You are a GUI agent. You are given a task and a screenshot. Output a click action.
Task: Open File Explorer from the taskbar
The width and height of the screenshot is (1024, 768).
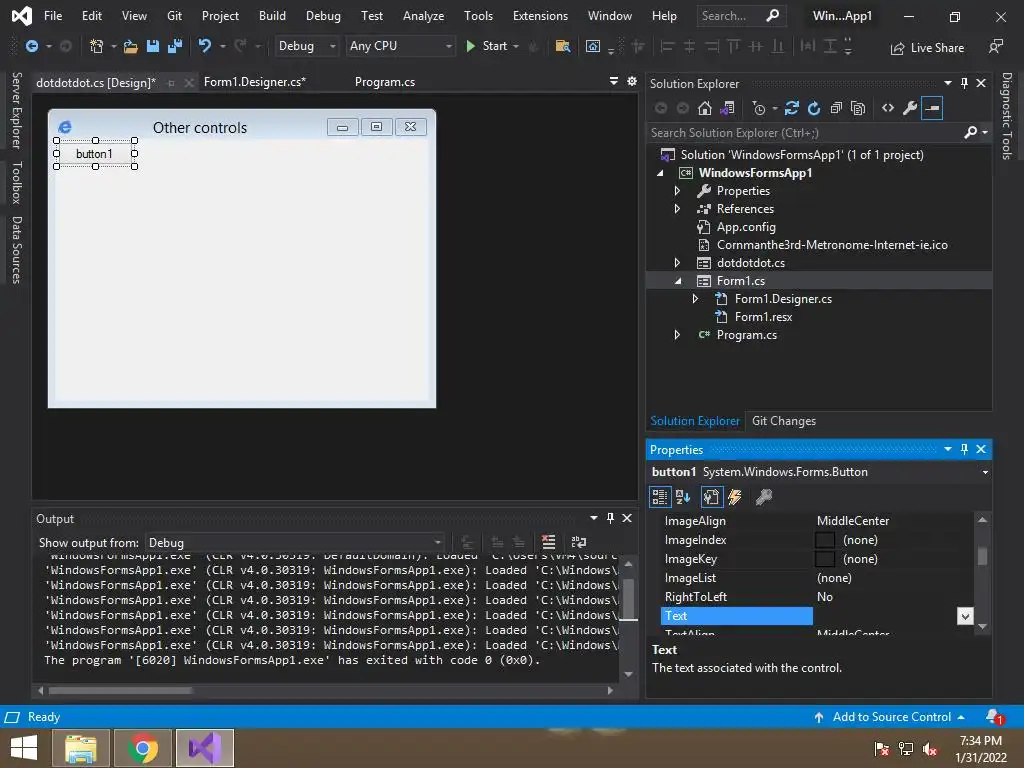point(81,748)
